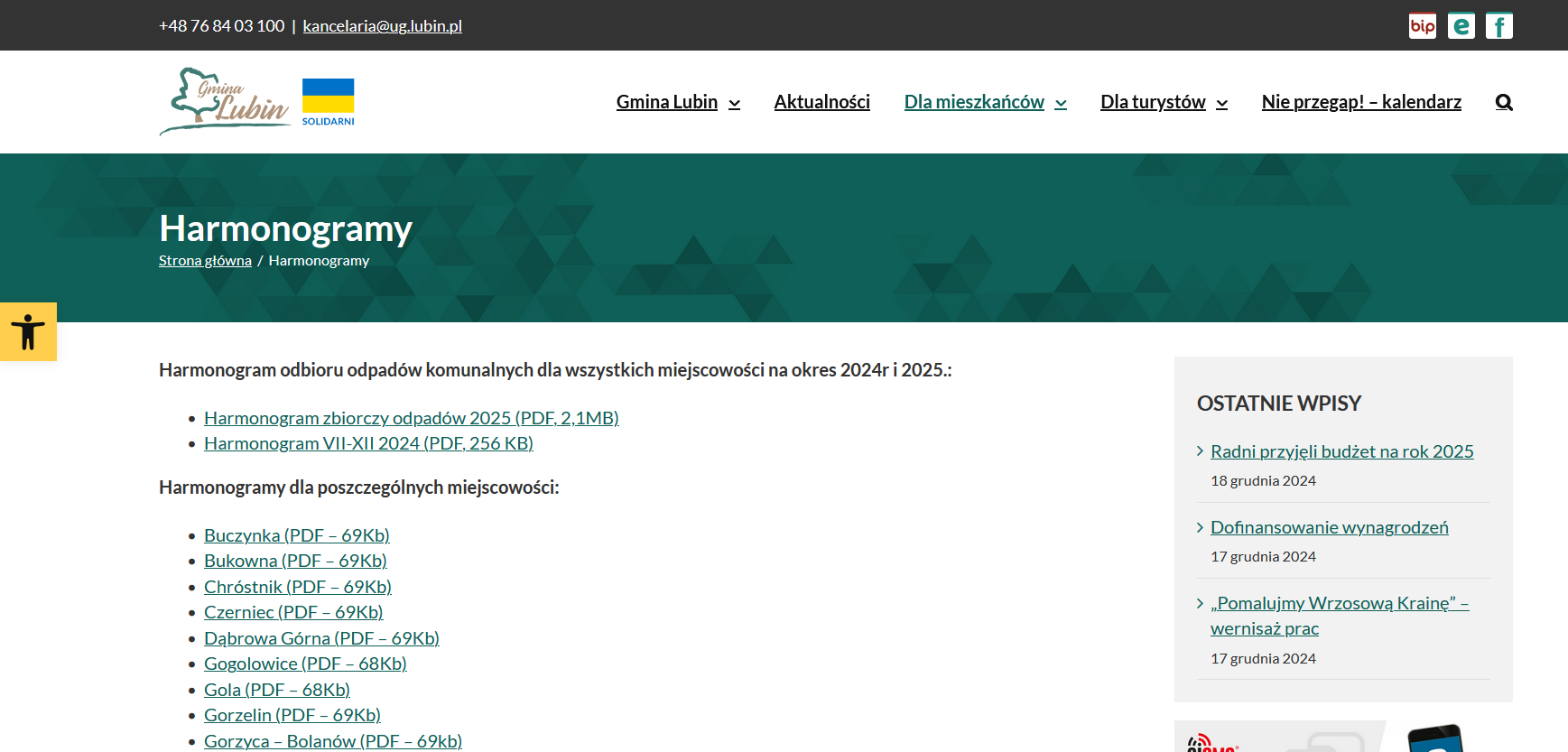Click the kancelaria@ug.lubin.pl email link
The height and width of the screenshot is (752, 1568).
[382, 26]
